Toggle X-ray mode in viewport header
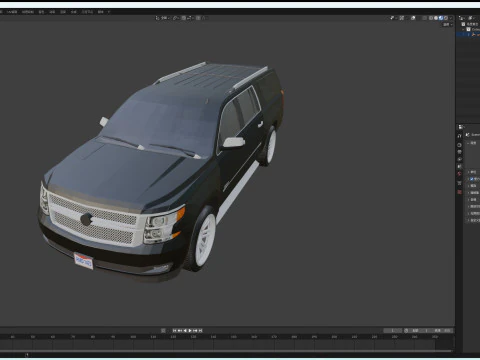Image resolution: width=480 pixels, height=360 pixels. (424, 18)
